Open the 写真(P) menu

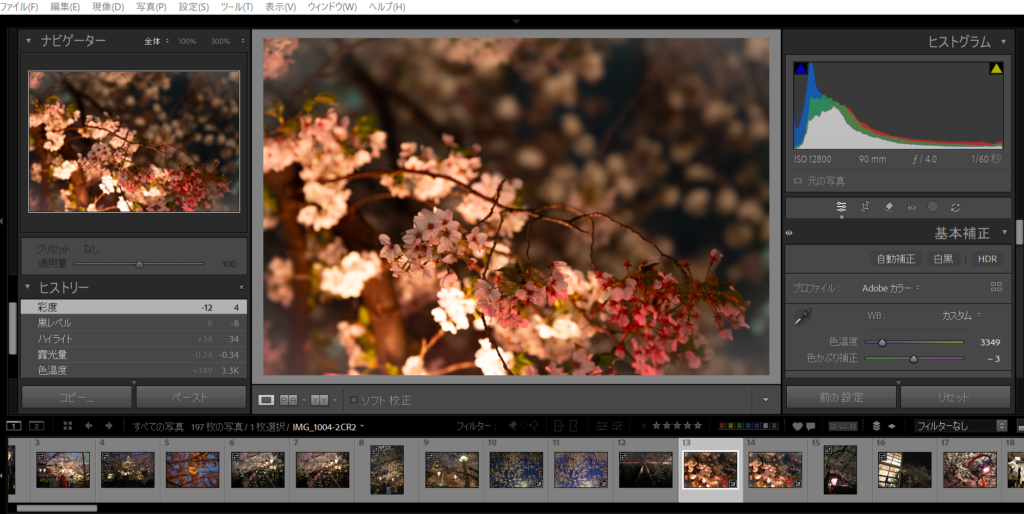click(151, 7)
